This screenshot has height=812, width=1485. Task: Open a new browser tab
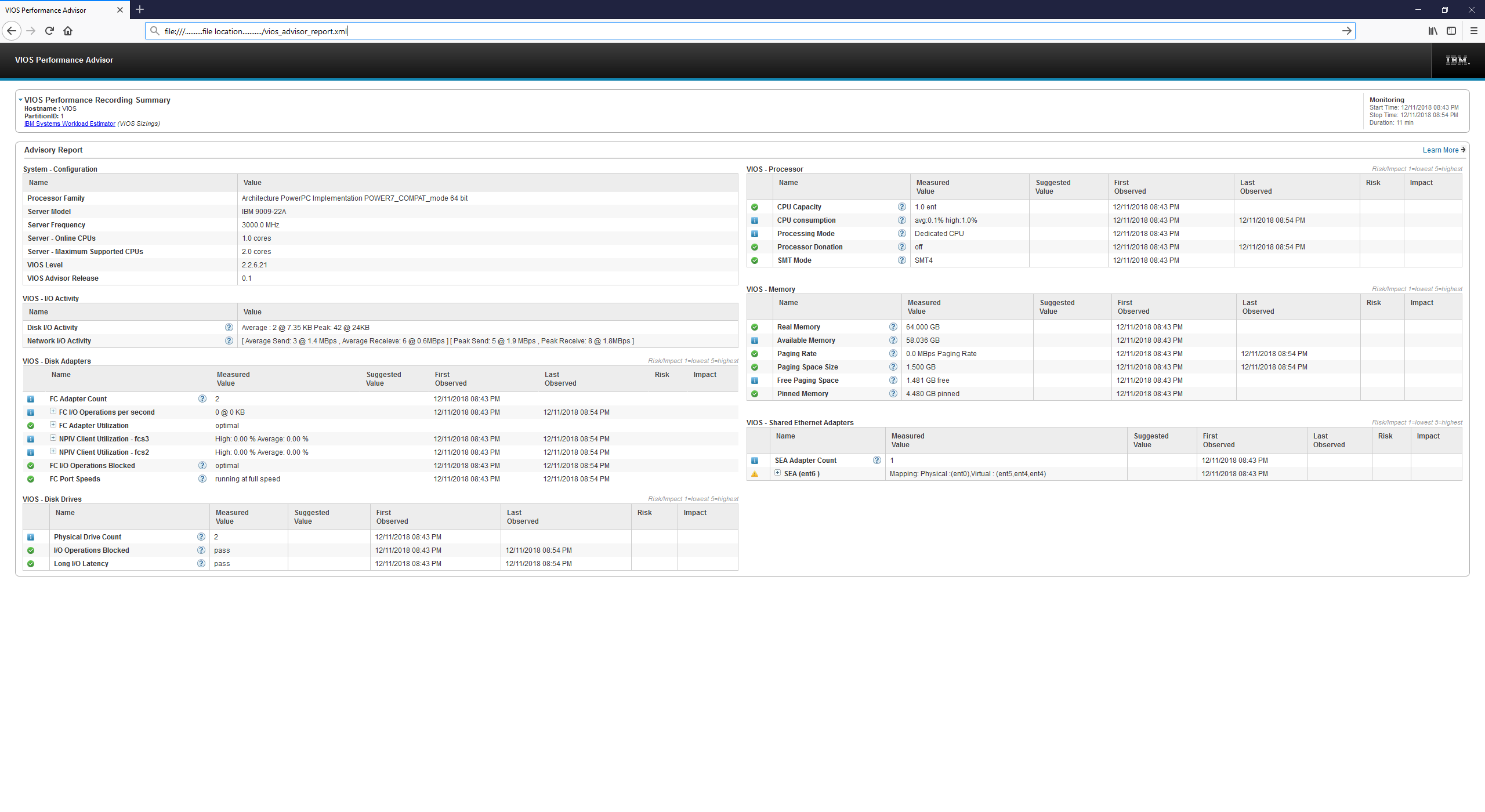click(140, 9)
